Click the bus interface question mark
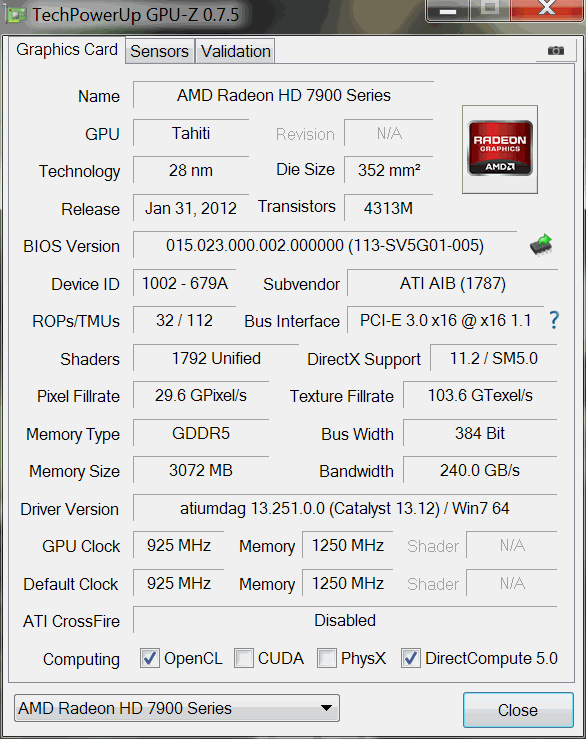This screenshot has height=739, width=586. 554,320
